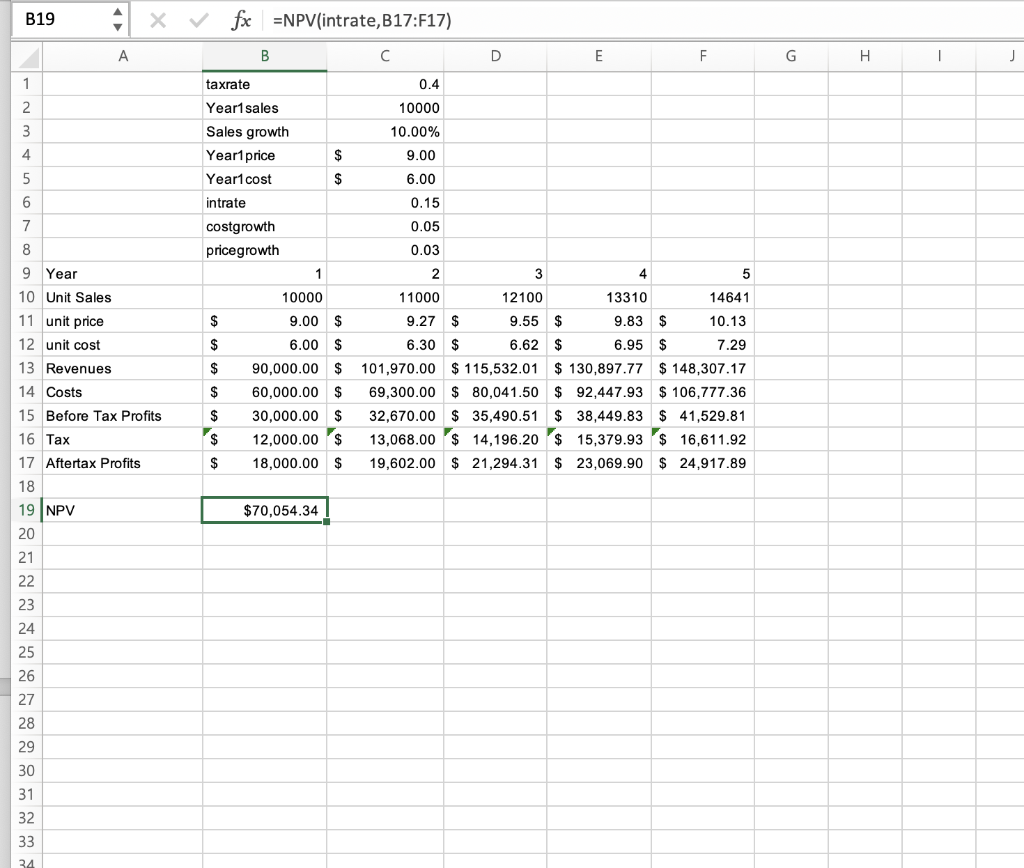Click the cell showing $70,054.34
Image resolution: width=1024 pixels, height=868 pixels.
pyautogui.click(x=264, y=510)
